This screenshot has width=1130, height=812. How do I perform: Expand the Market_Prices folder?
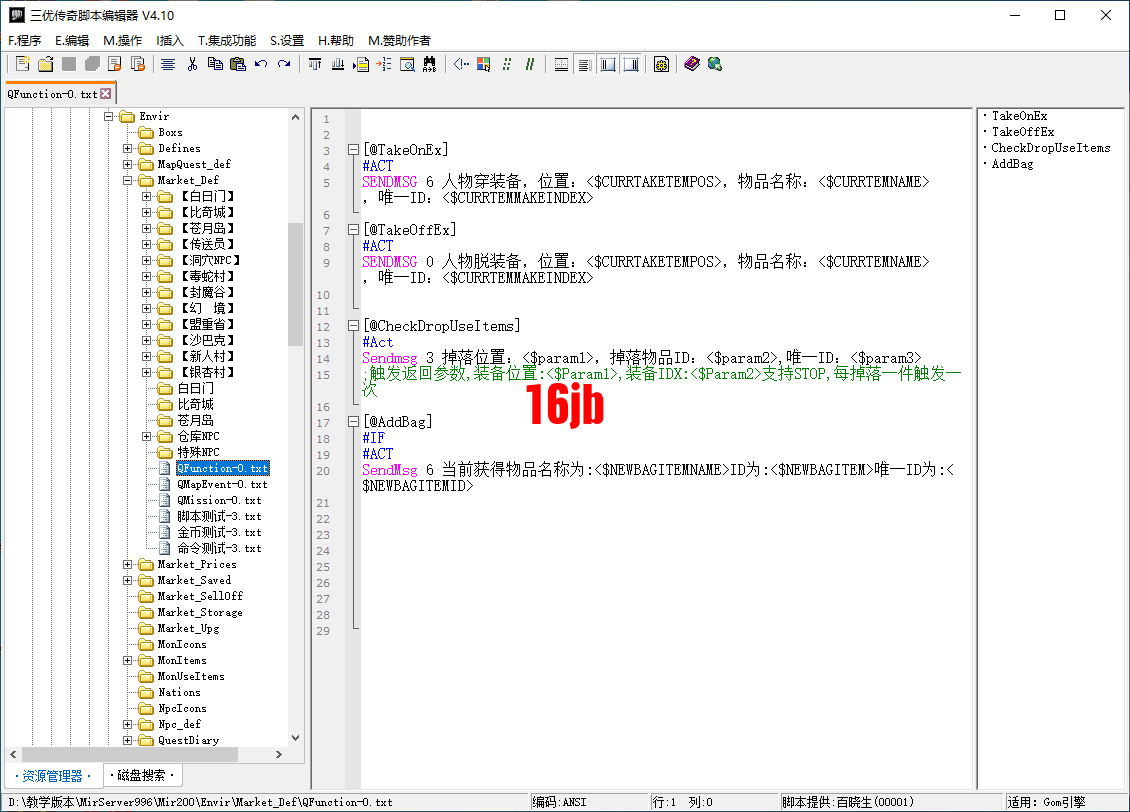(x=128, y=564)
